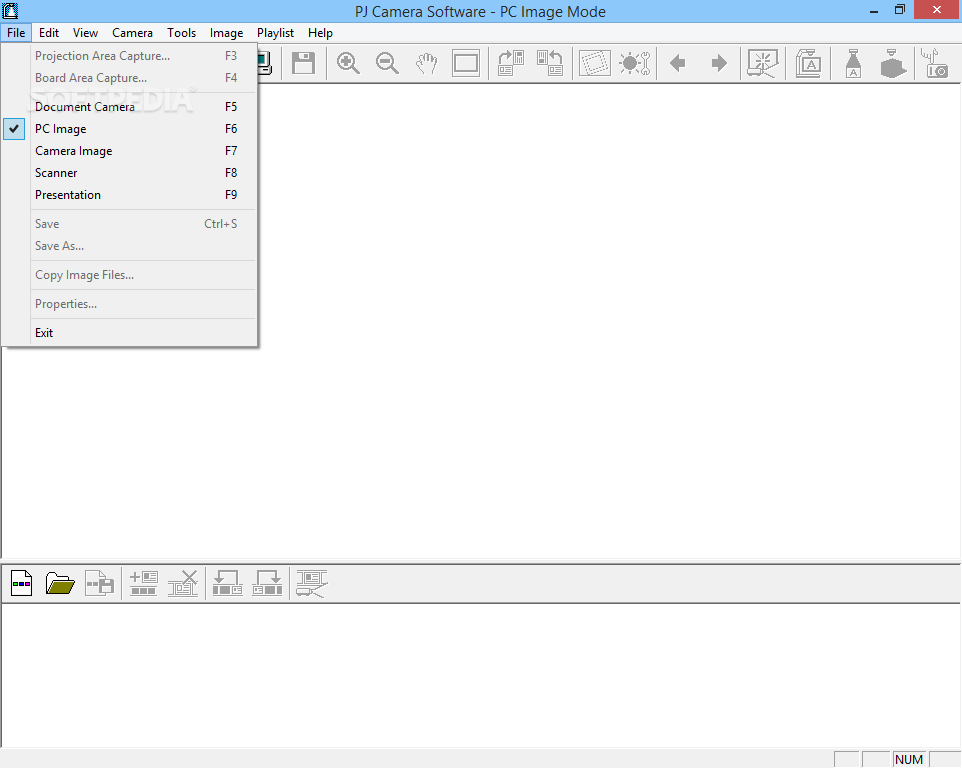The height and width of the screenshot is (768, 962).
Task: Click move playlist item right icon
Action: point(267,583)
